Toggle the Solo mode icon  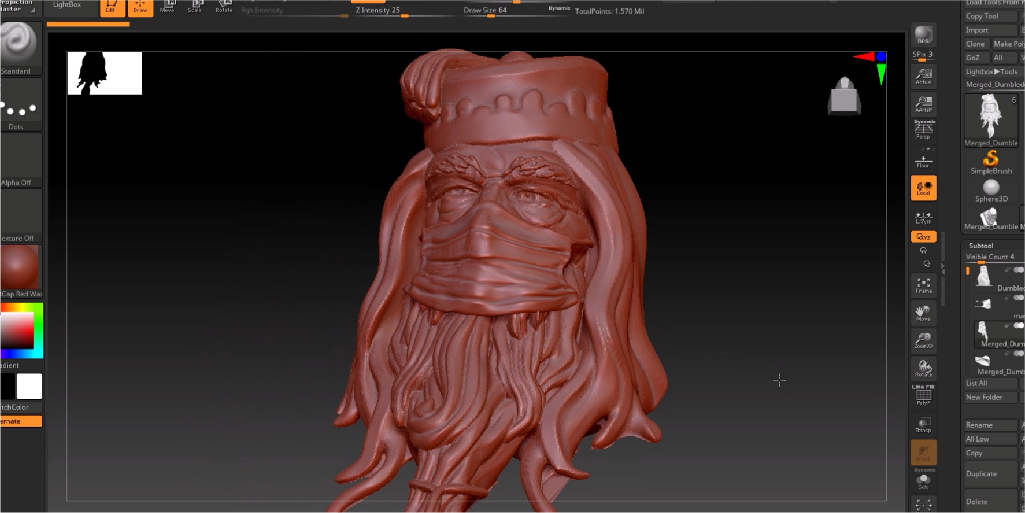[x=924, y=480]
